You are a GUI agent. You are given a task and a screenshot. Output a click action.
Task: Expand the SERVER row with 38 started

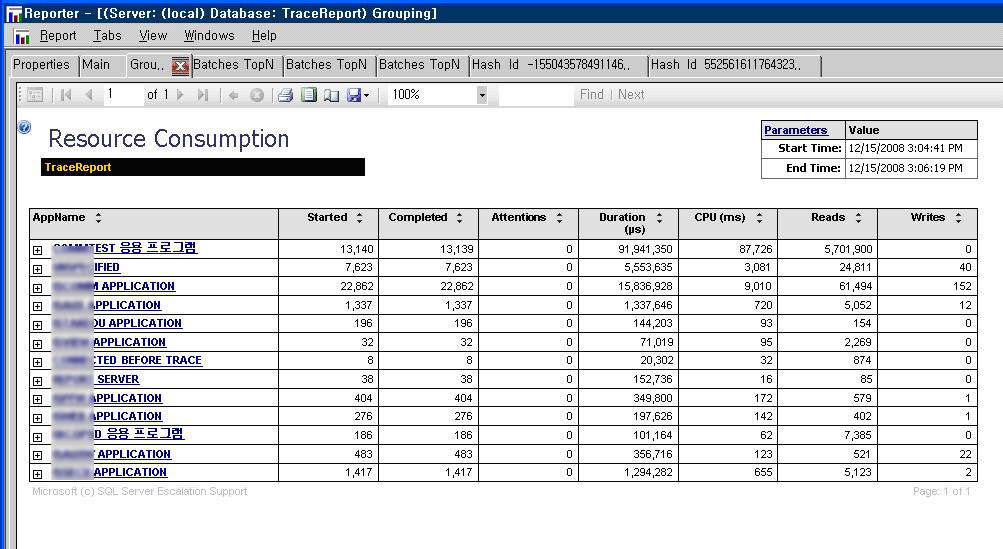coord(38,381)
